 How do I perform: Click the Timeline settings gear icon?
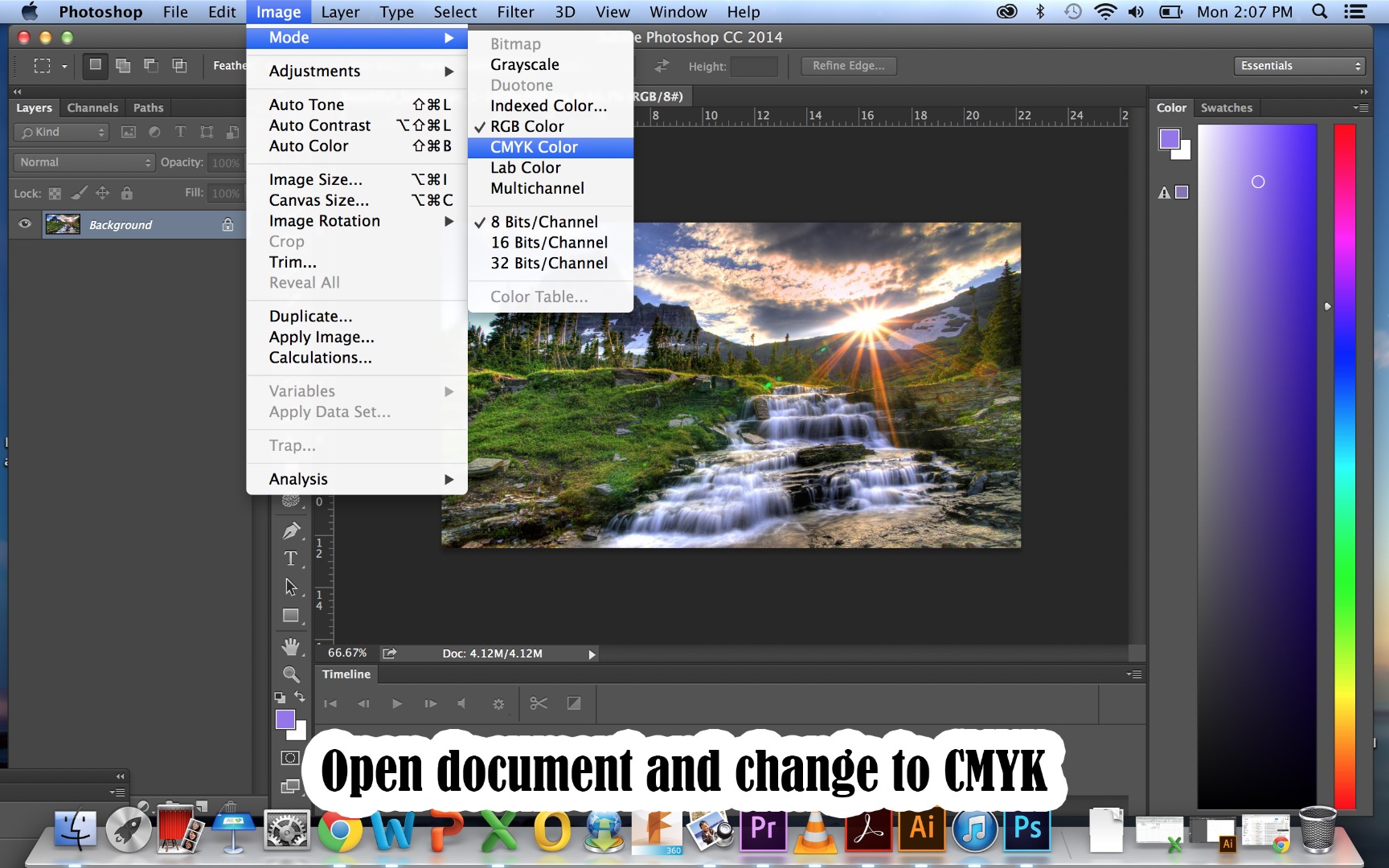[x=498, y=704]
